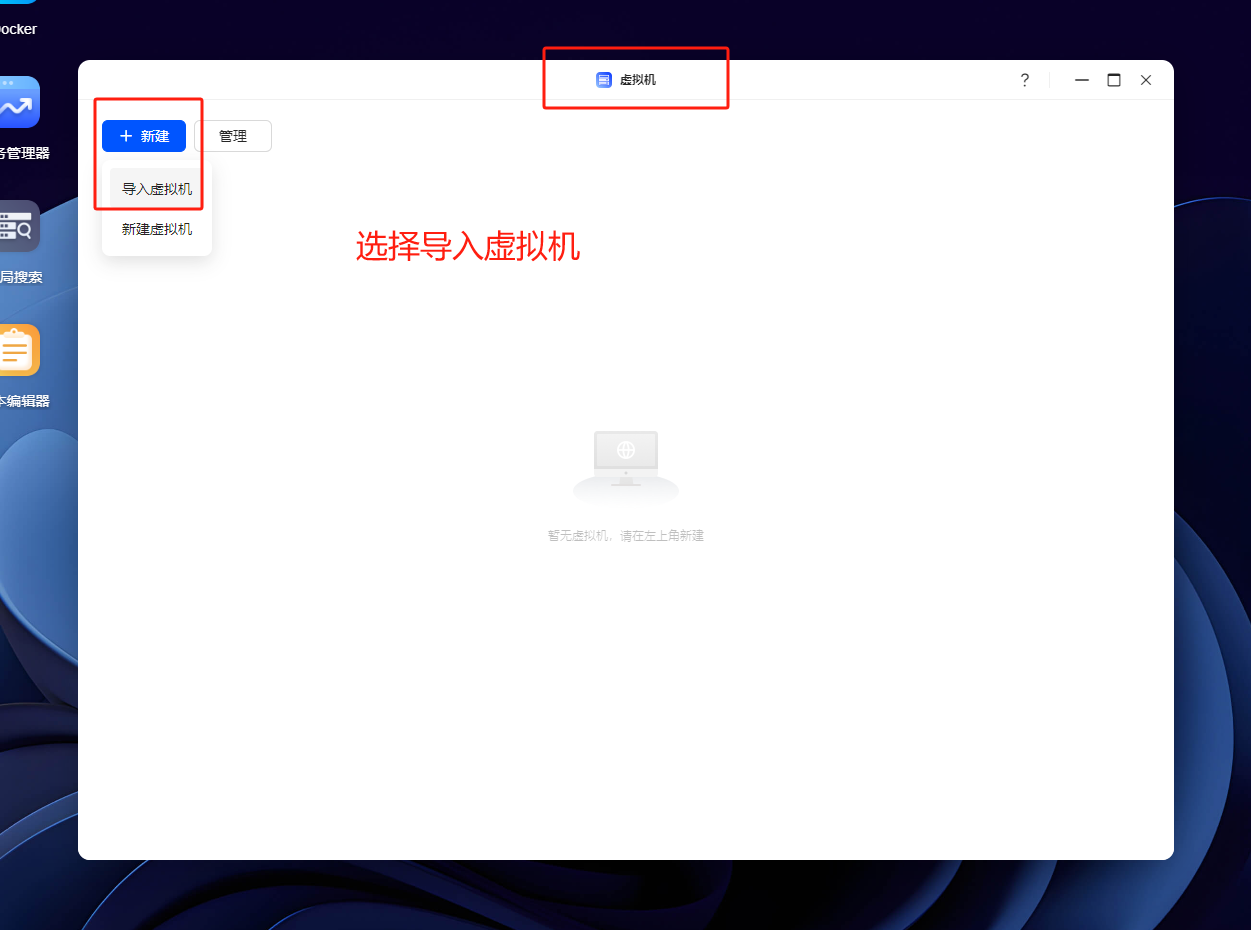Image resolution: width=1251 pixels, height=930 pixels.
Task: Choose 导入虚拟机 from the dropdown menu
Action: [x=157, y=189]
